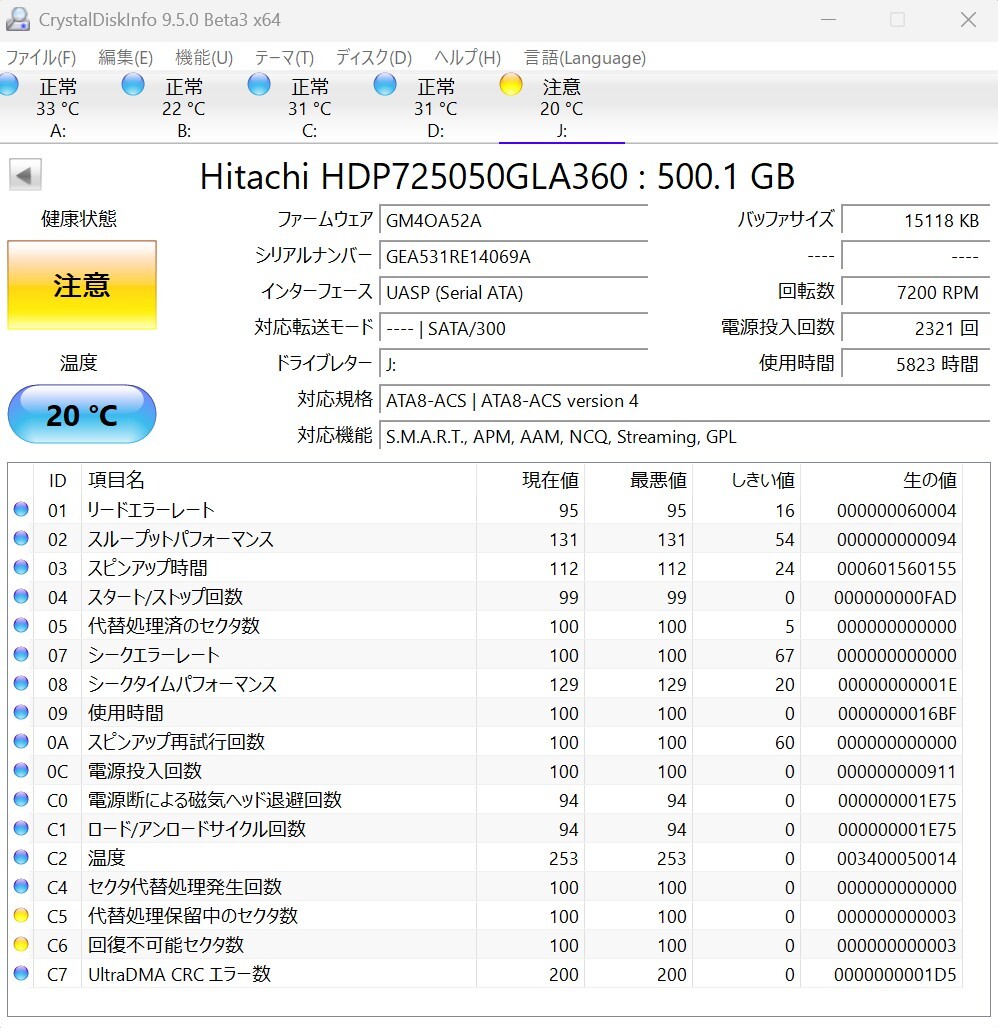The width and height of the screenshot is (998, 1028).
Task: Click the status icon for スタート/ストップ回数
Action: [x=21, y=596]
